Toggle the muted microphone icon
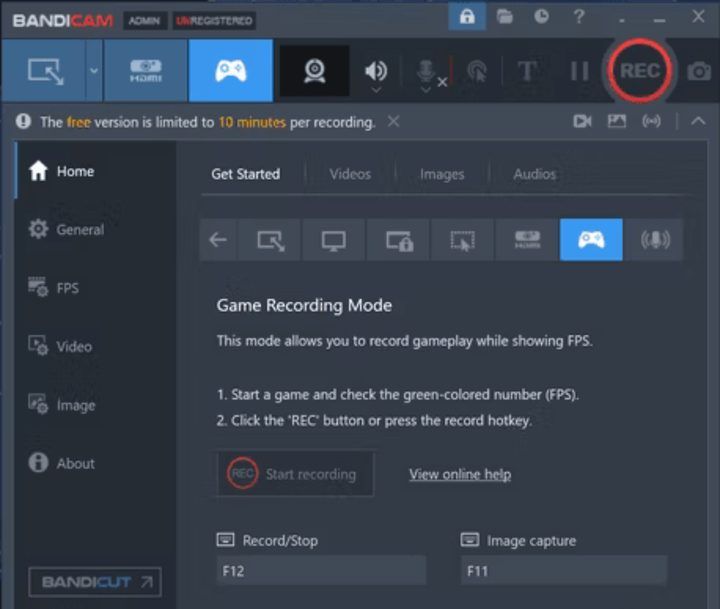The width and height of the screenshot is (720, 609). point(426,71)
